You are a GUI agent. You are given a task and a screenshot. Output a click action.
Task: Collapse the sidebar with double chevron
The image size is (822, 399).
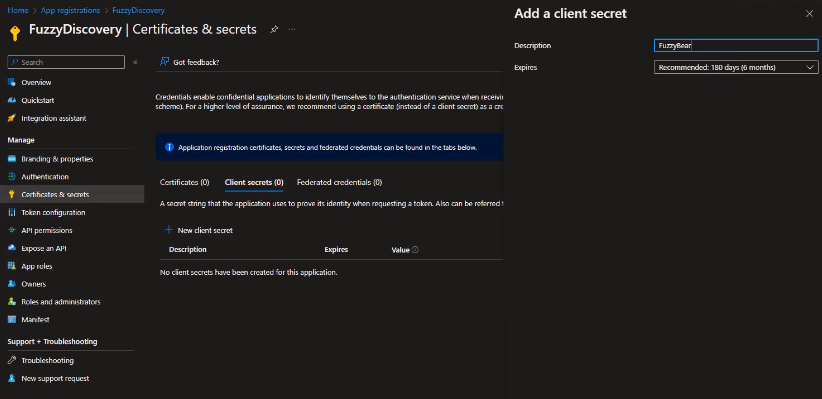(x=135, y=62)
